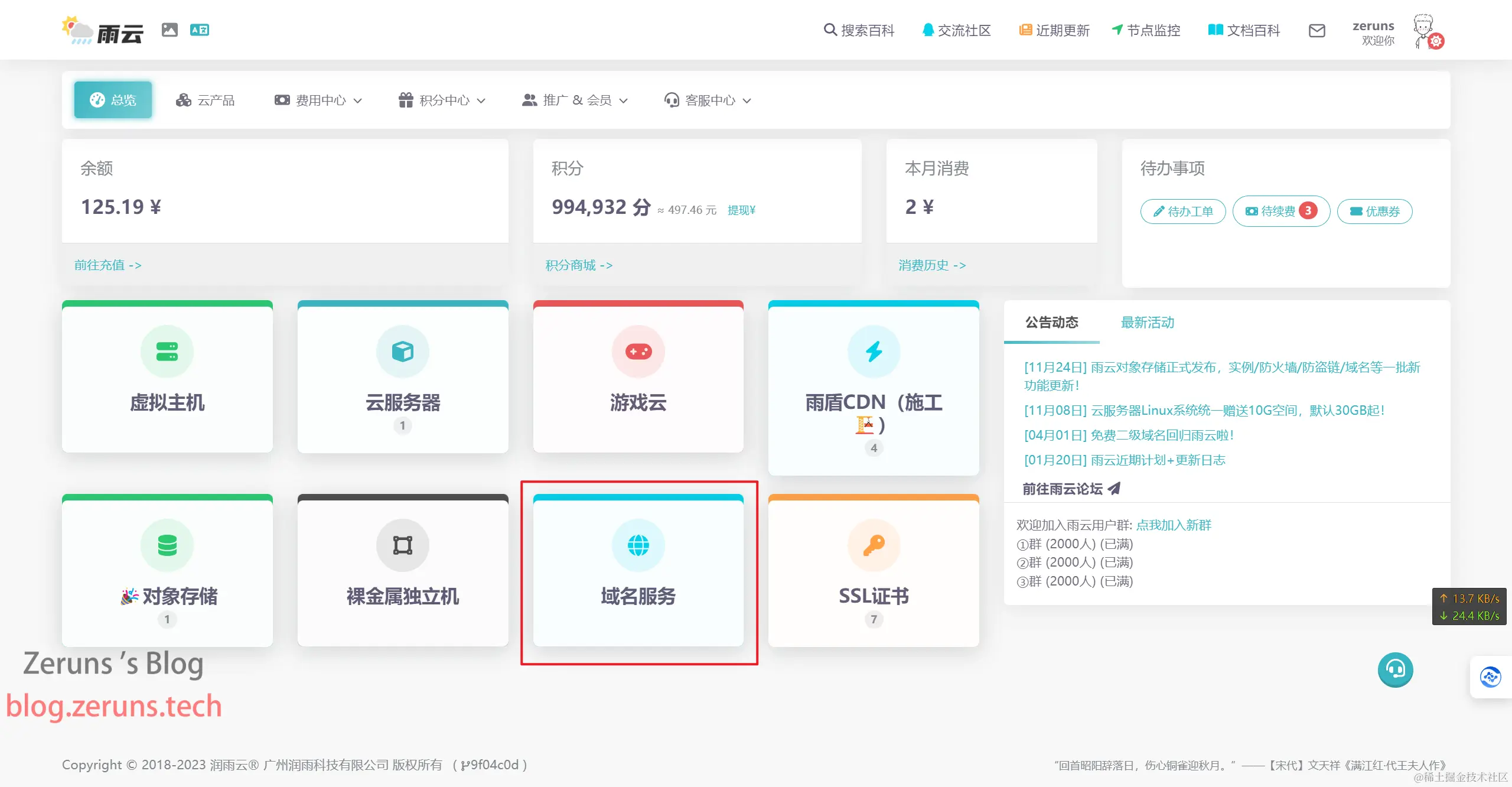Select the 云产品 menu item
This screenshot has width=1512, height=787.
(206, 100)
